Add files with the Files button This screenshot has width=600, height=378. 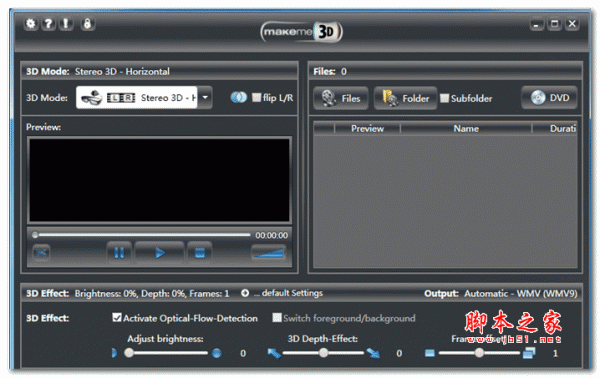point(341,98)
